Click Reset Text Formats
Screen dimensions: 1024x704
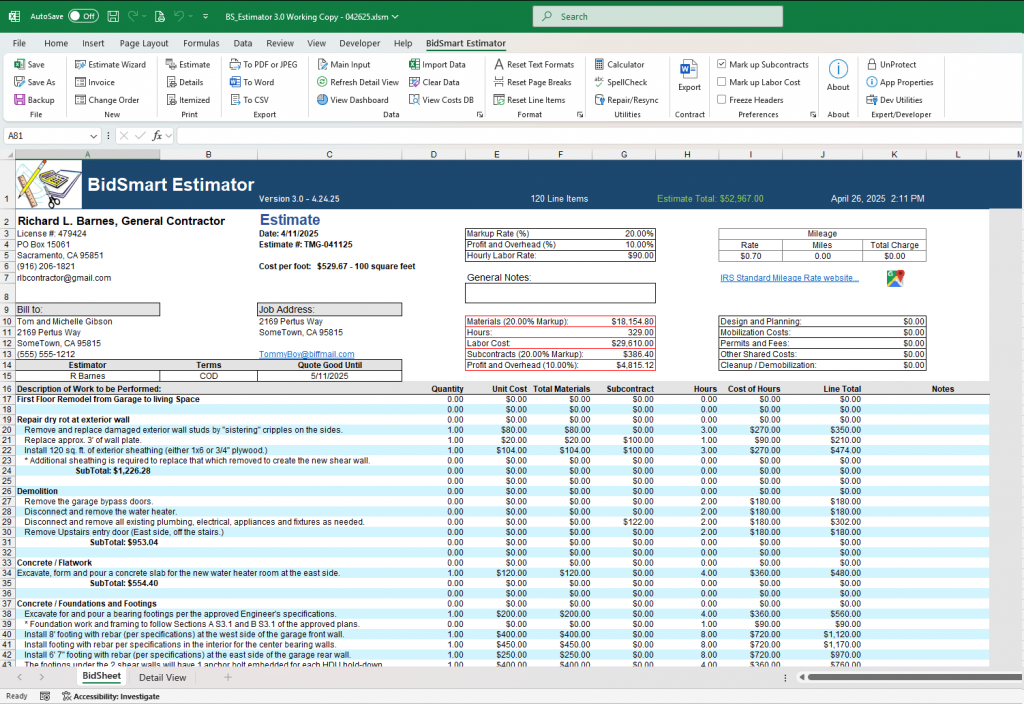pos(534,65)
